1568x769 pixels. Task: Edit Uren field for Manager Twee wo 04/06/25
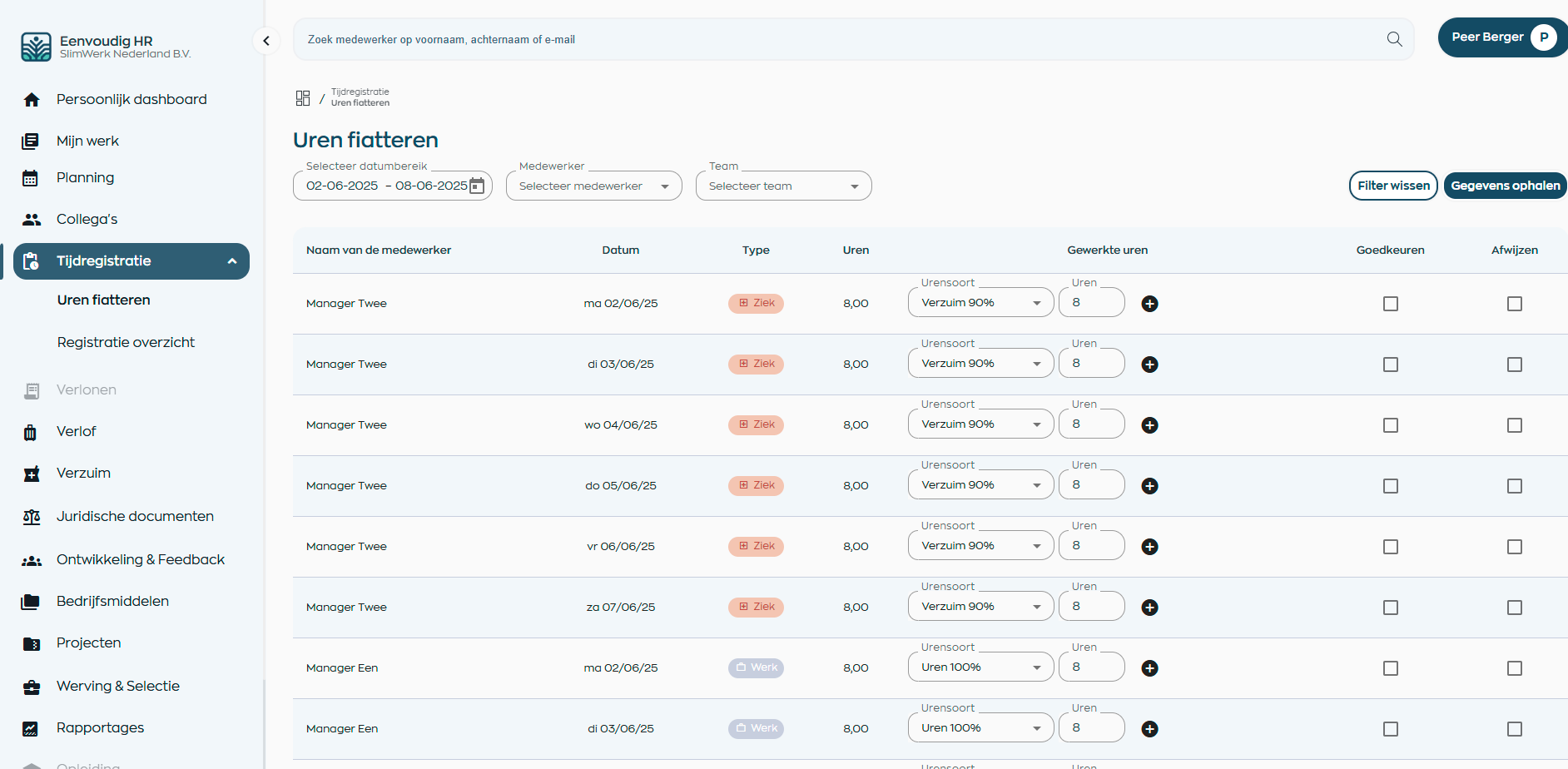1092,424
